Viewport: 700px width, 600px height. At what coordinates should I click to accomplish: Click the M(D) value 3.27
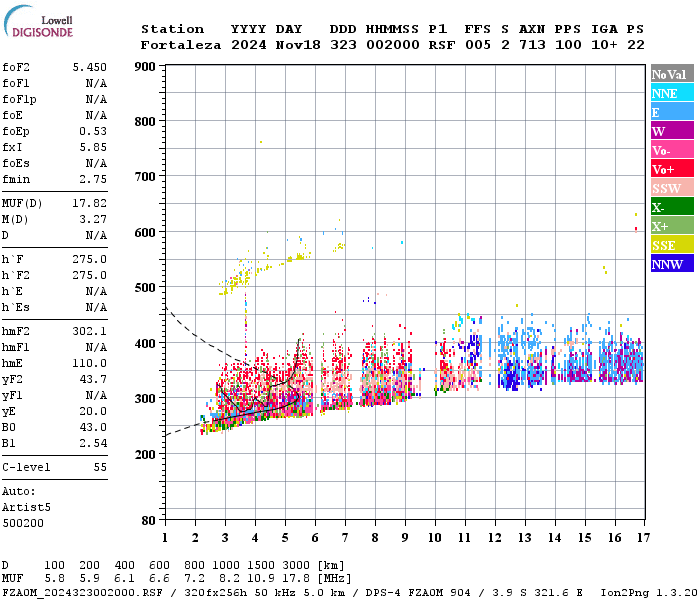(x=93, y=220)
